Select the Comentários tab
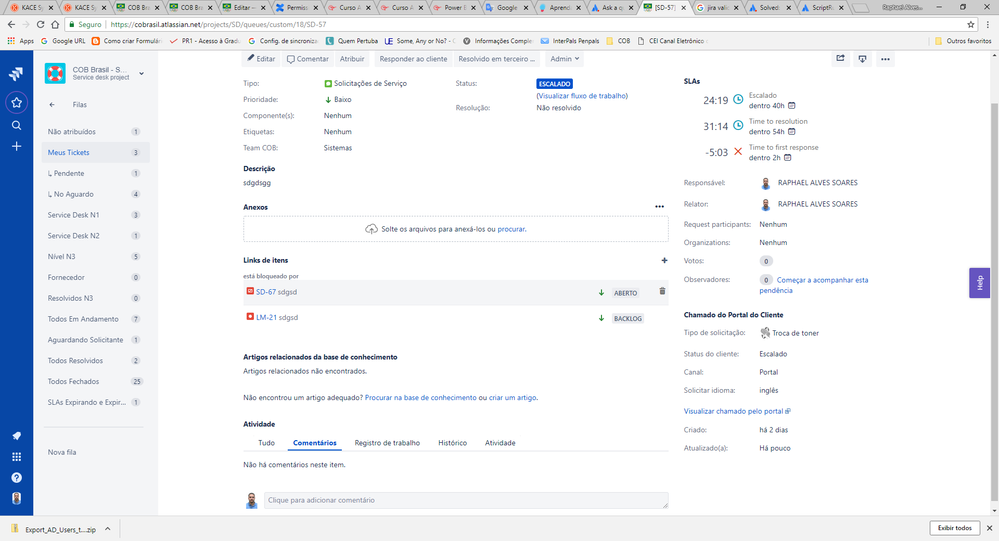Screen dimensions: 999x541 [314, 443]
